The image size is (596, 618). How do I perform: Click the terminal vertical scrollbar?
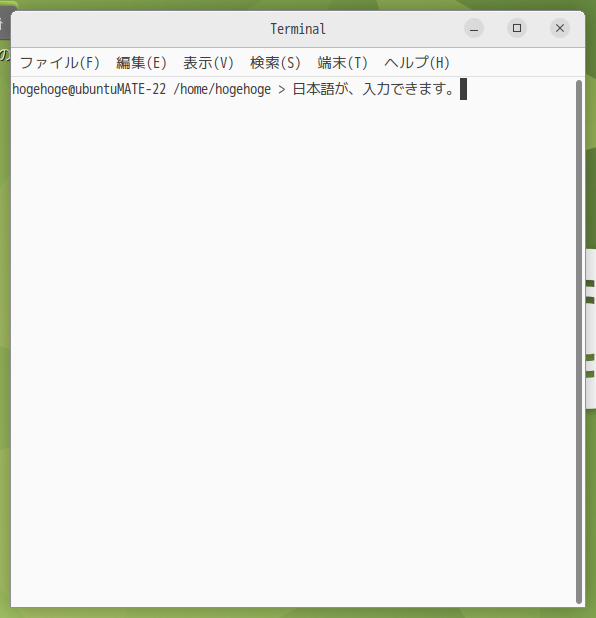point(579,341)
